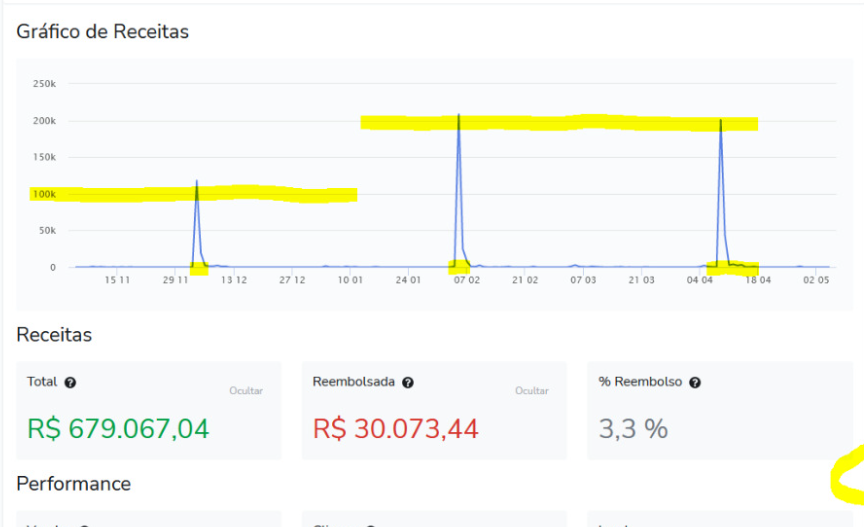Click the help icon beside Total

[x=70, y=383]
